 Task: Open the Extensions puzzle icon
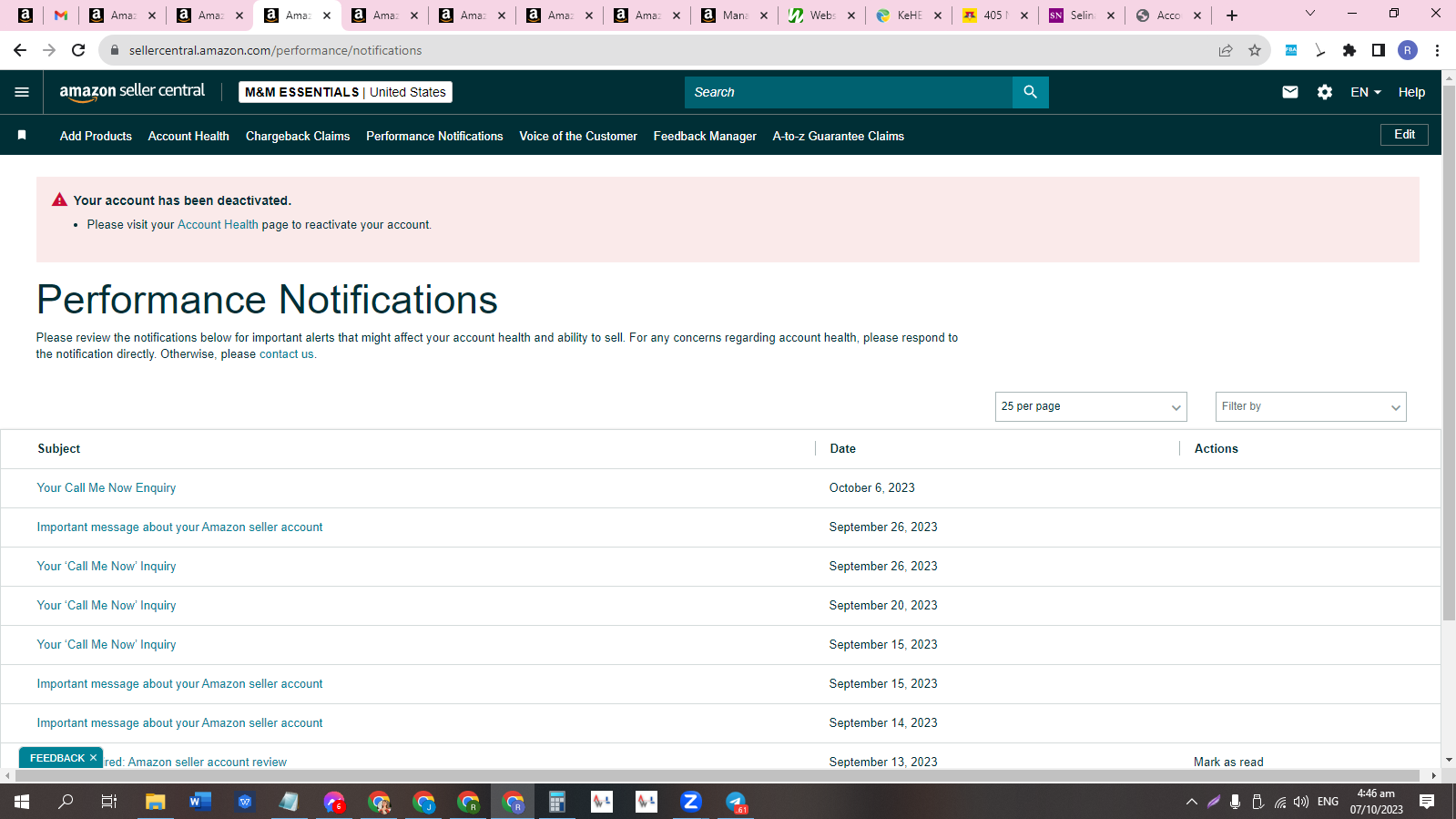click(1349, 50)
